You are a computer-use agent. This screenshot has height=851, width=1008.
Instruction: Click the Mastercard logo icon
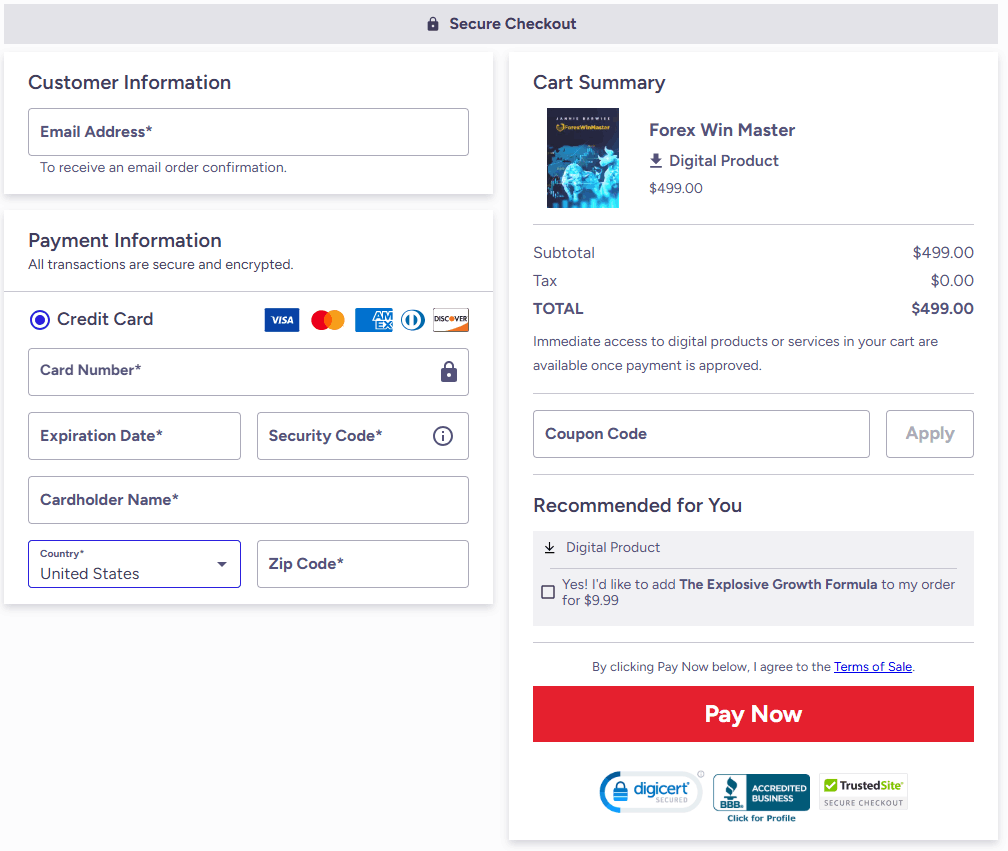[327, 320]
